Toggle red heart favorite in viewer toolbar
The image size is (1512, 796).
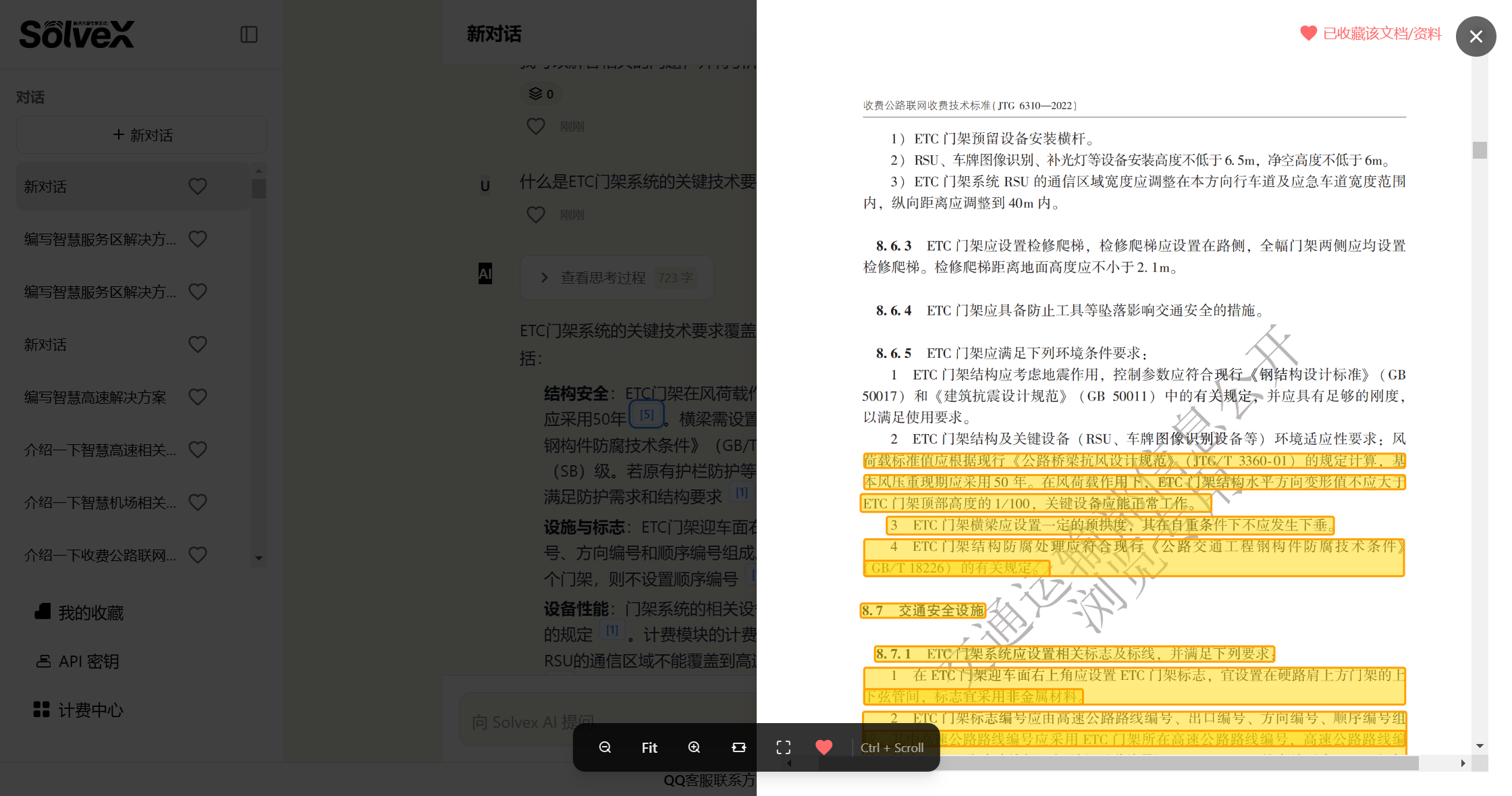pyautogui.click(x=823, y=747)
